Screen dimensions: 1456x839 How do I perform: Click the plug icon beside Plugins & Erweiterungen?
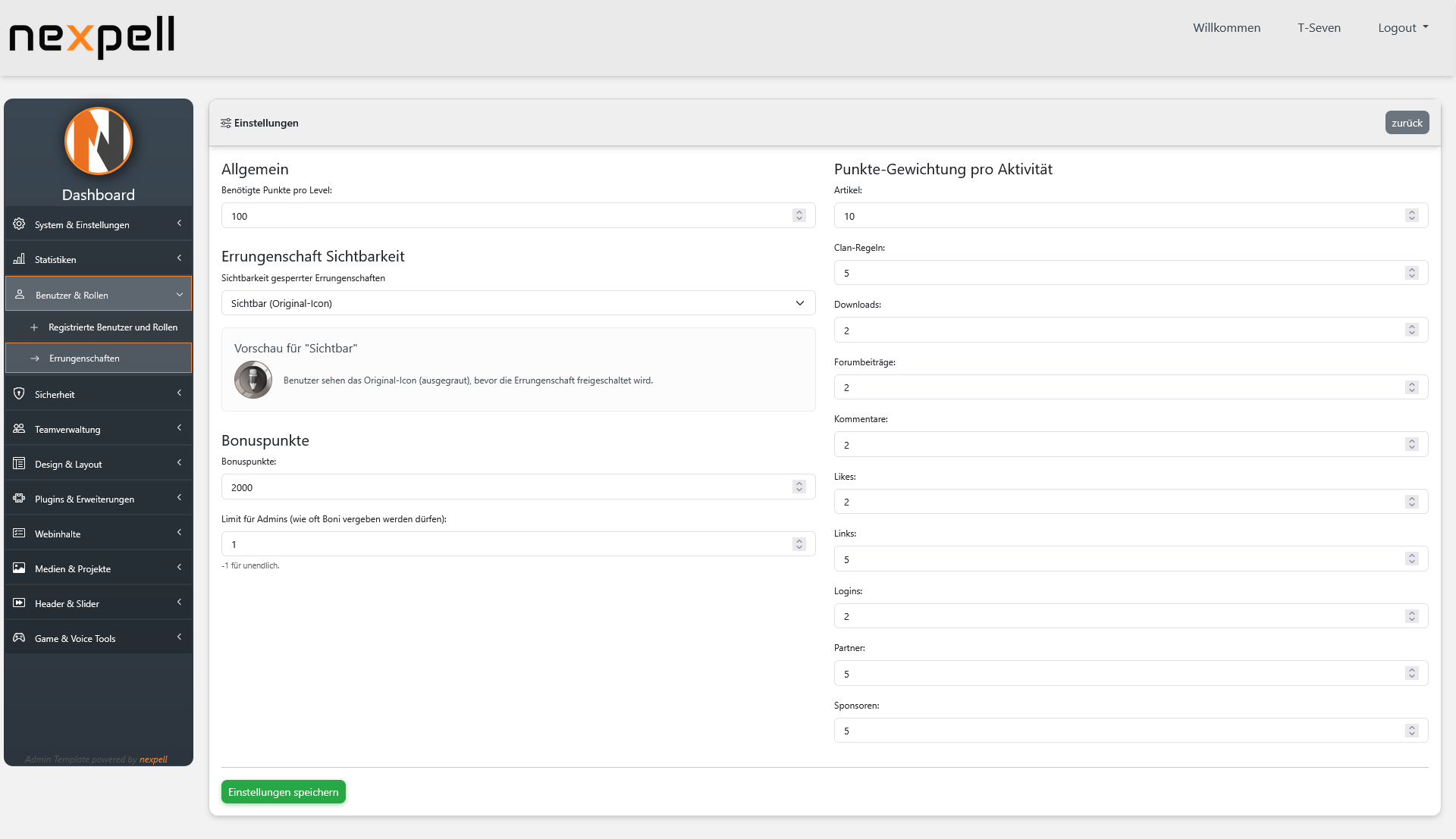(x=18, y=499)
